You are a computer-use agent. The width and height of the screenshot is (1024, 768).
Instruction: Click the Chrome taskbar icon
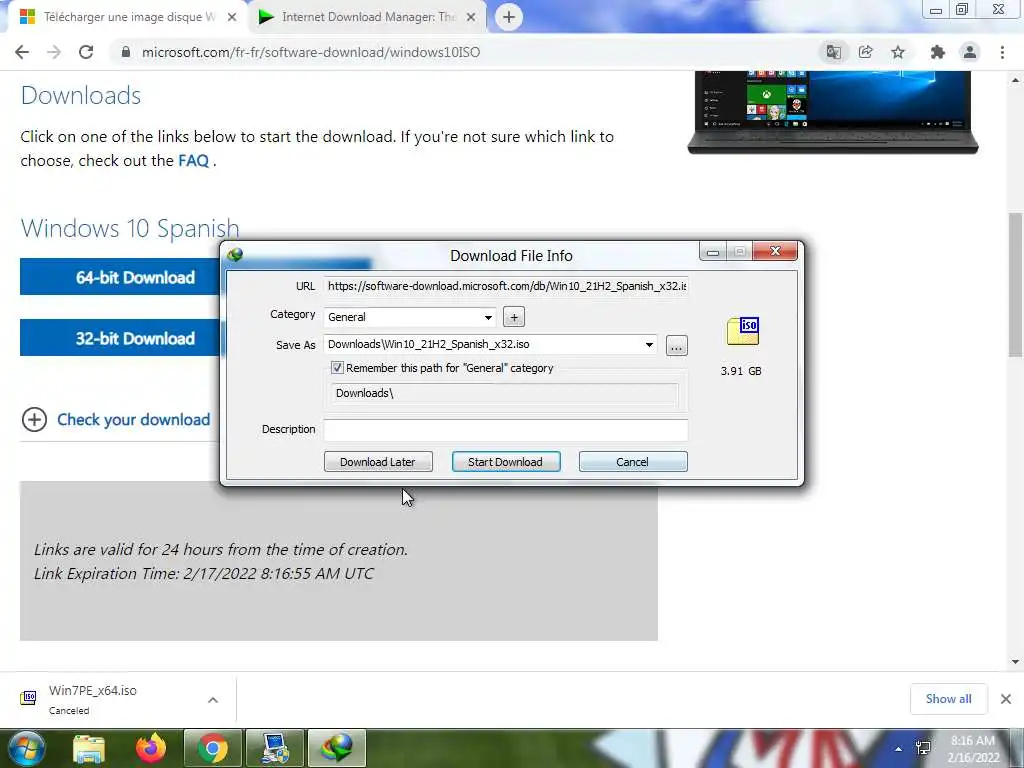[213, 748]
